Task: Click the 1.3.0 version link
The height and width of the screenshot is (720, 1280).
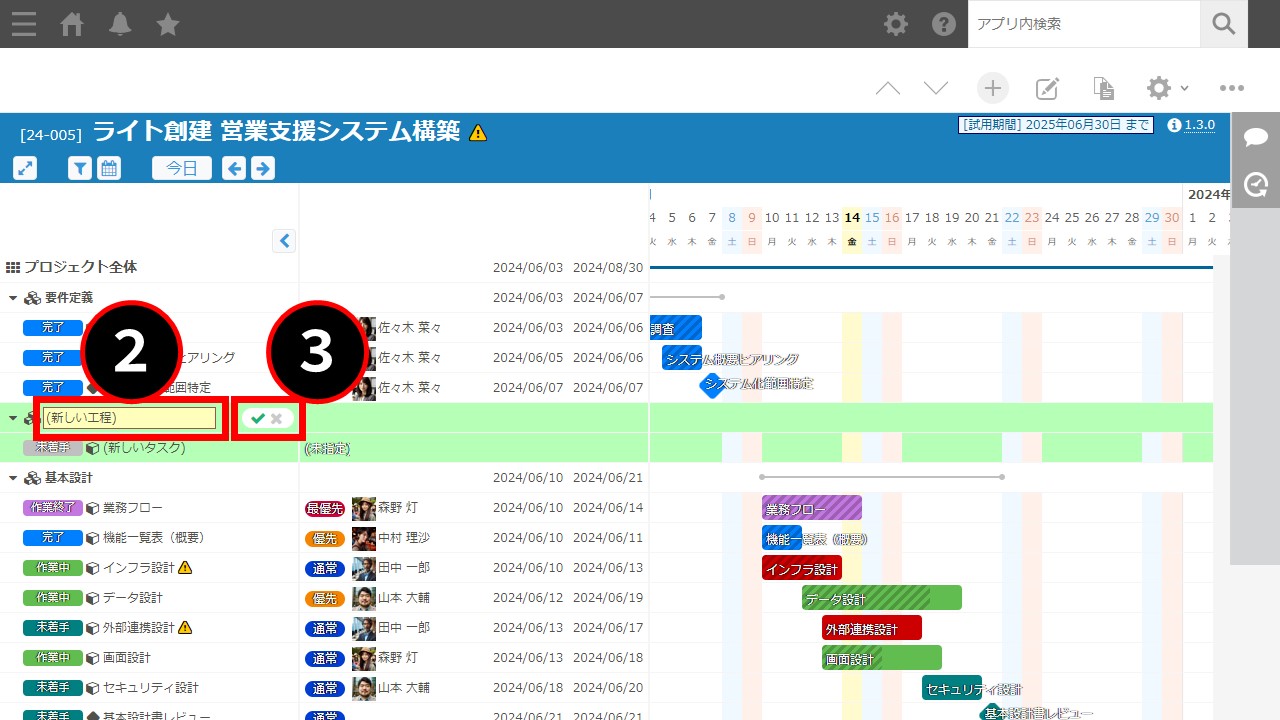Action: tap(1199, 125)
